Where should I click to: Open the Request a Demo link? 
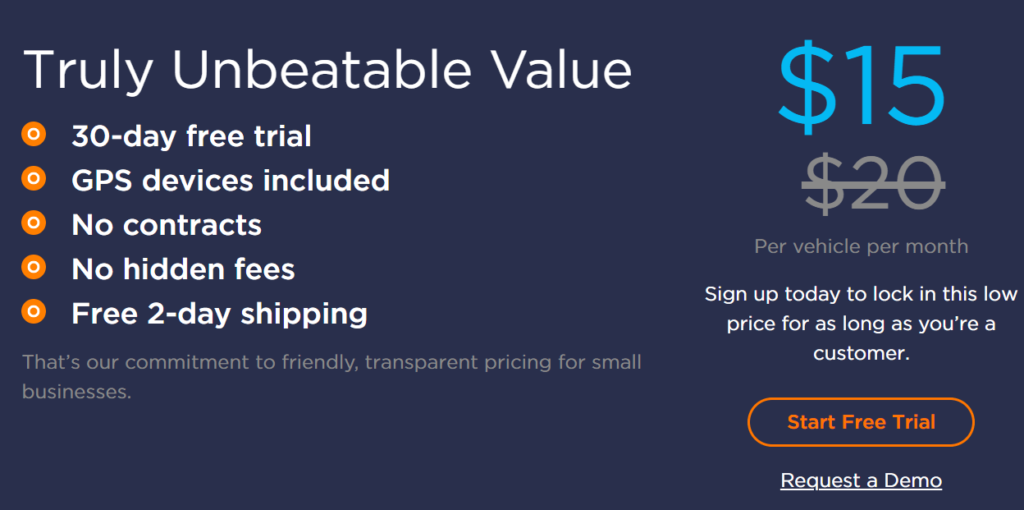tap(861, 481)
